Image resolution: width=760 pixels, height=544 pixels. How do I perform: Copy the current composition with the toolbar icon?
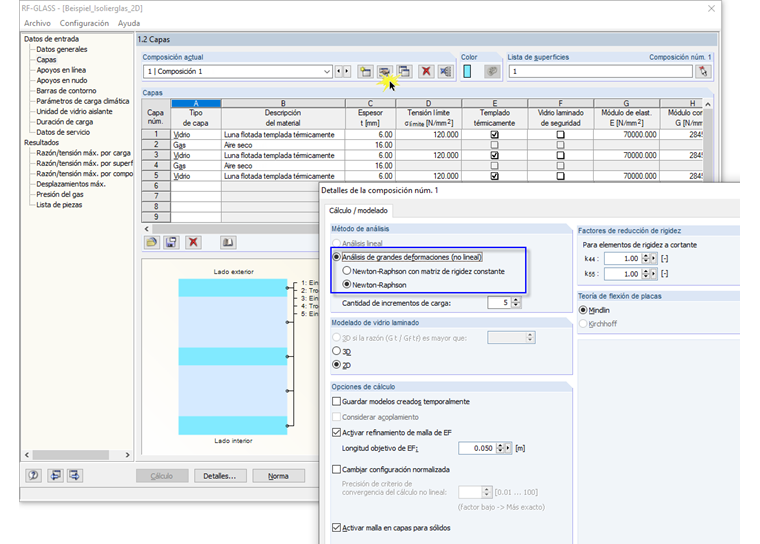click(x=404, y=72)
